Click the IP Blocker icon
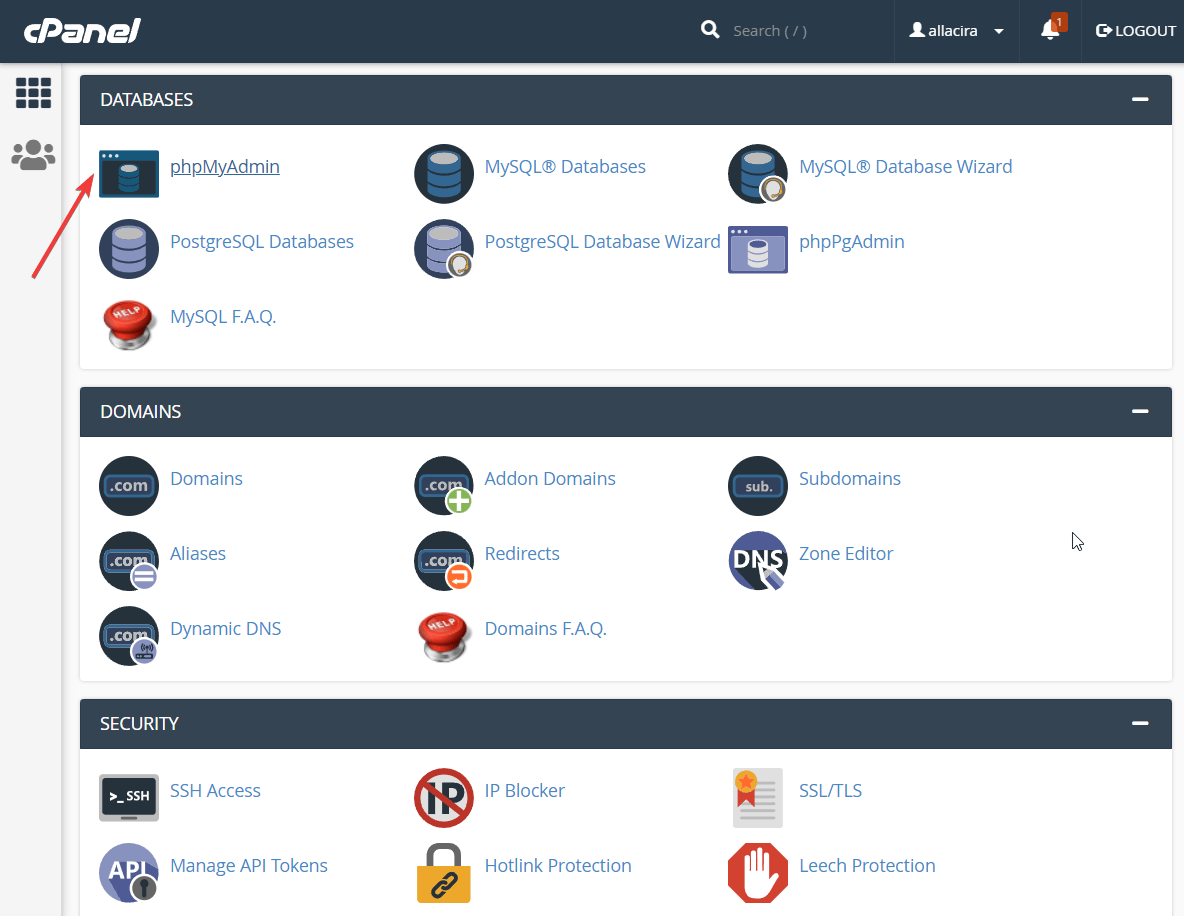1184x916 pixels. click(444, 797)
